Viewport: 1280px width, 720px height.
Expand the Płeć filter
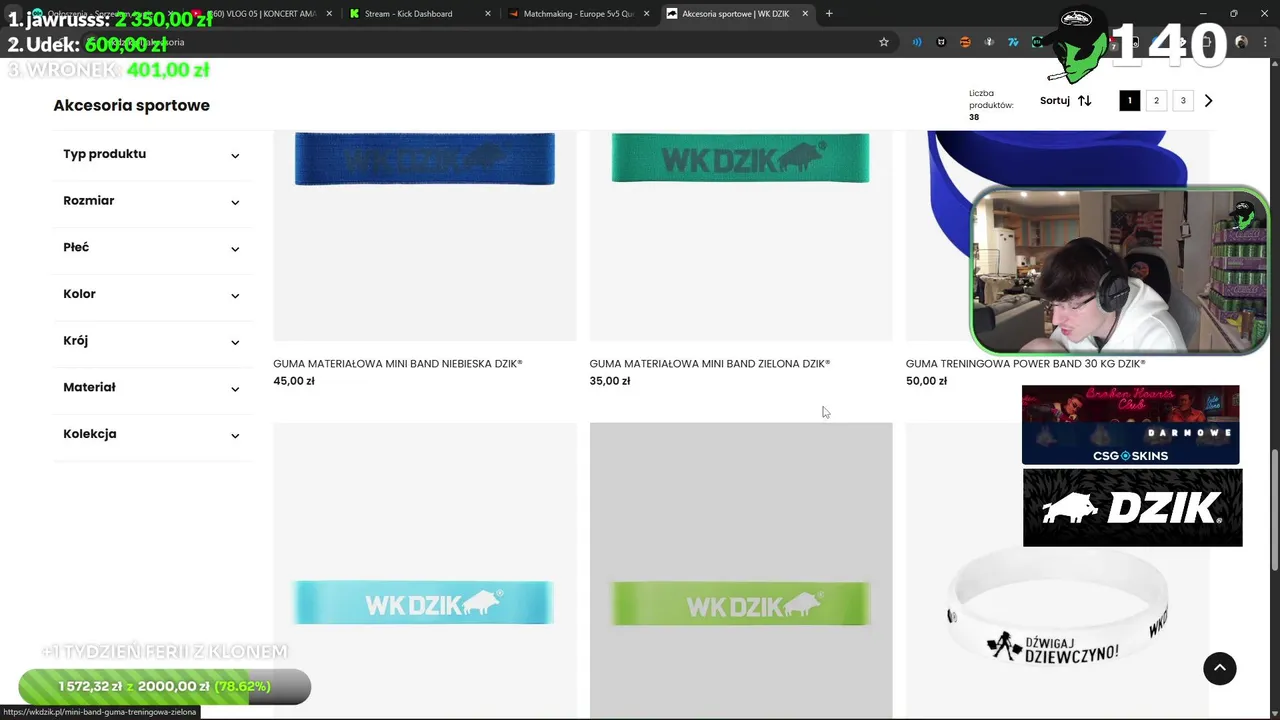152,248
